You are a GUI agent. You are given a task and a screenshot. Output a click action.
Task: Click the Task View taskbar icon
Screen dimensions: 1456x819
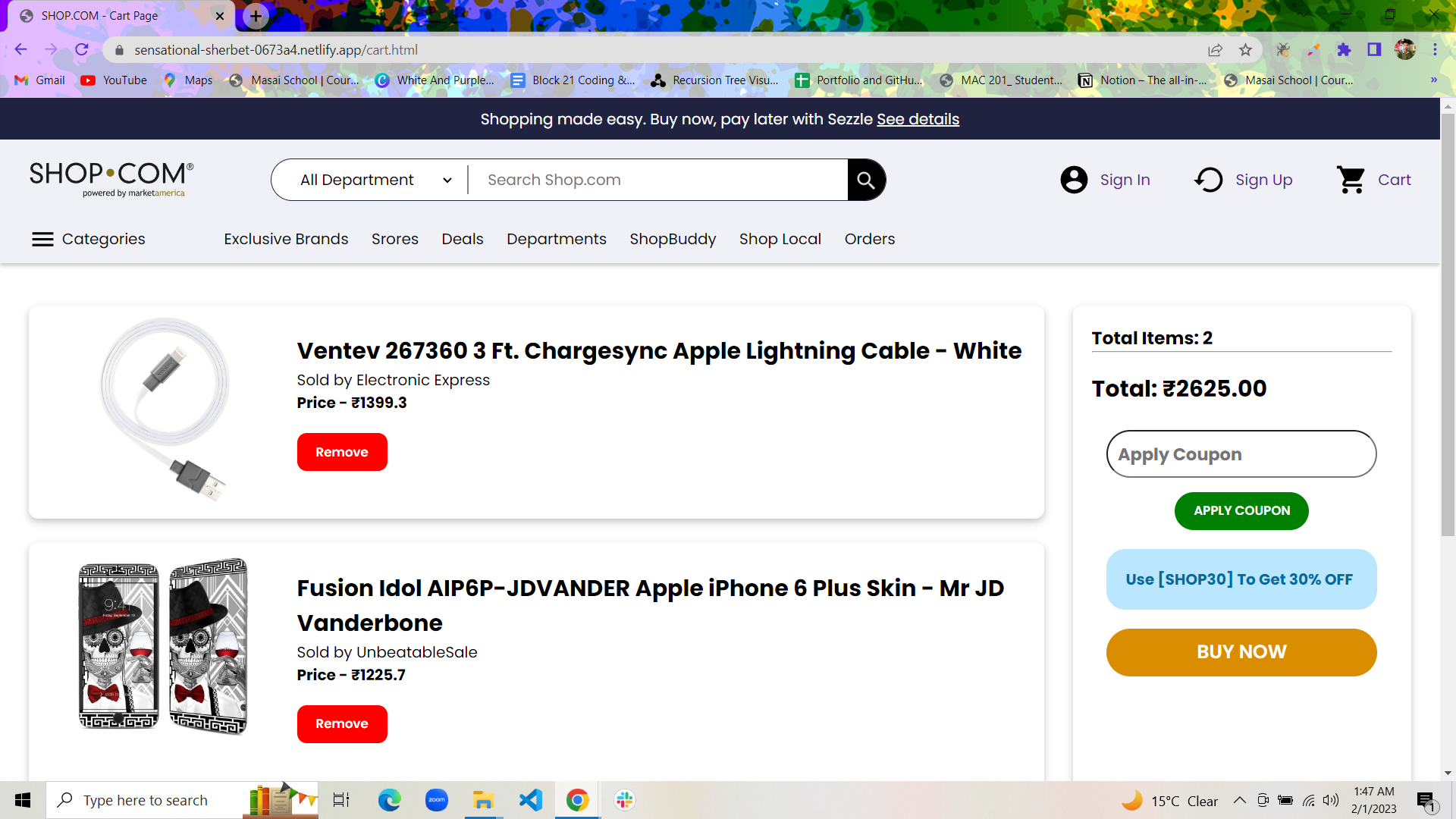point(341,800)
